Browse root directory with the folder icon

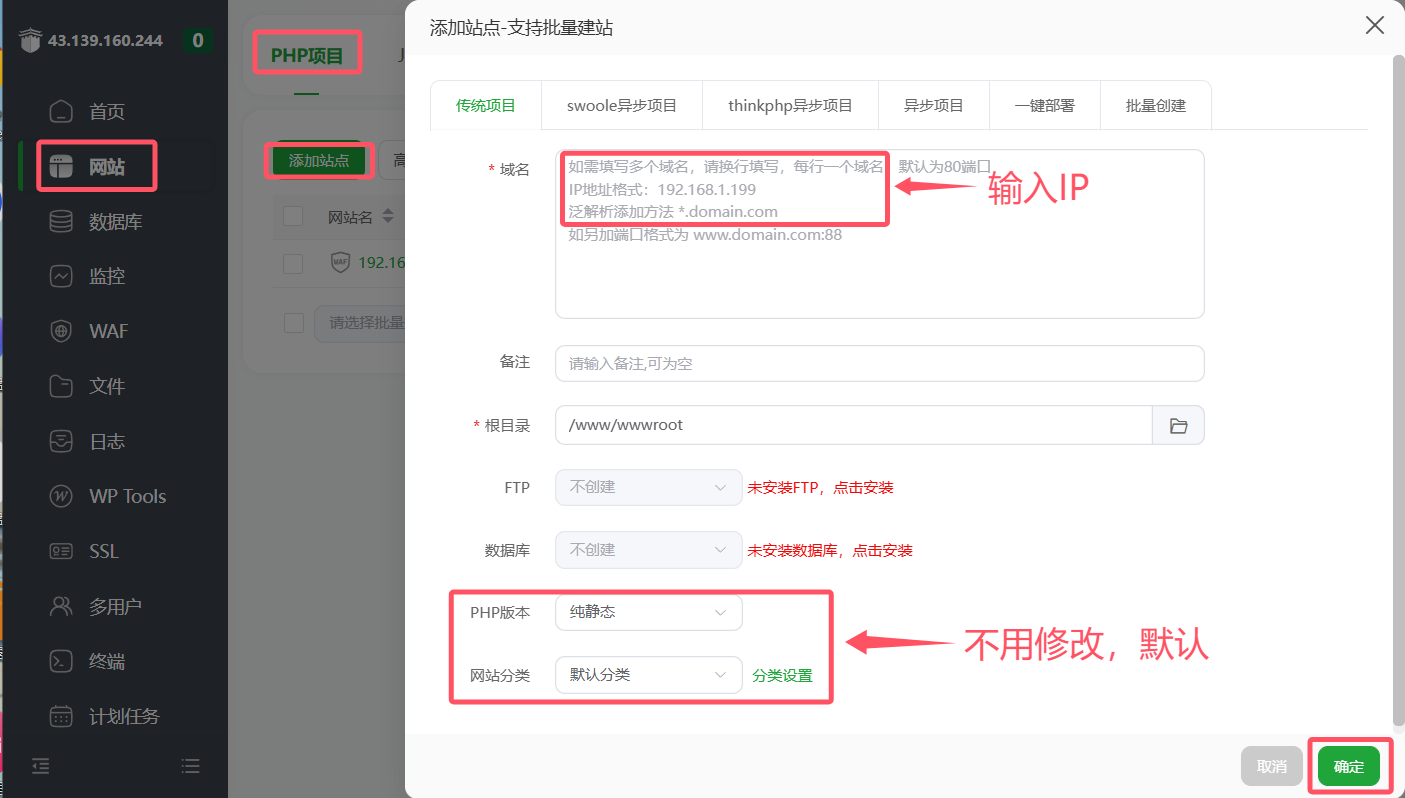[x=1178, y=424]
